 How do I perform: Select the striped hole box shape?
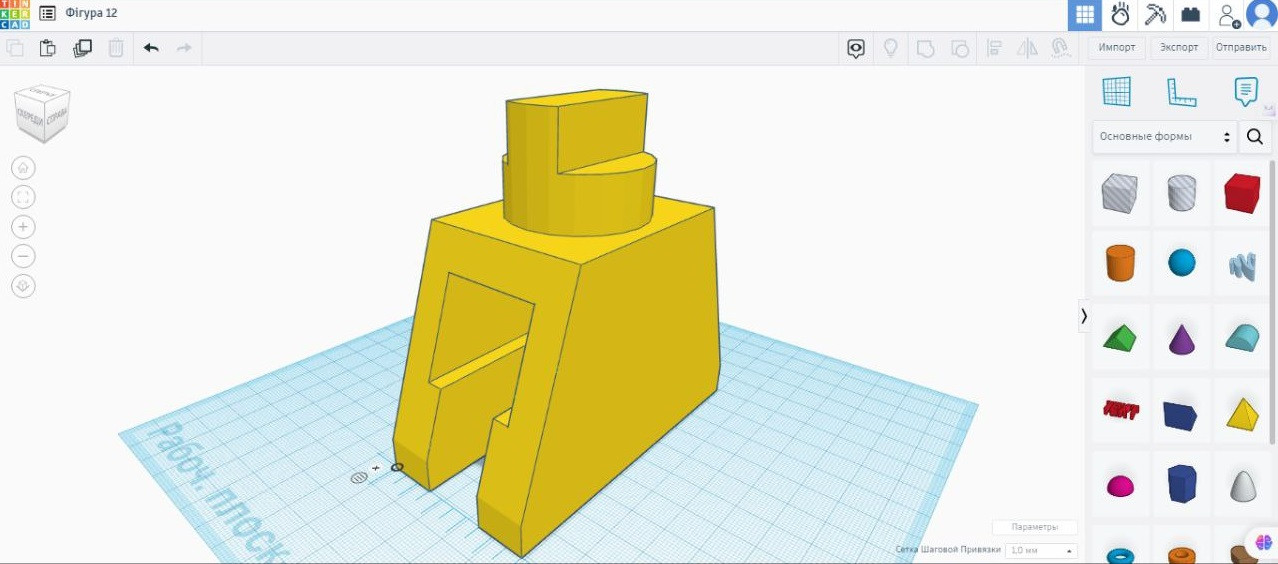point(1119,192)
